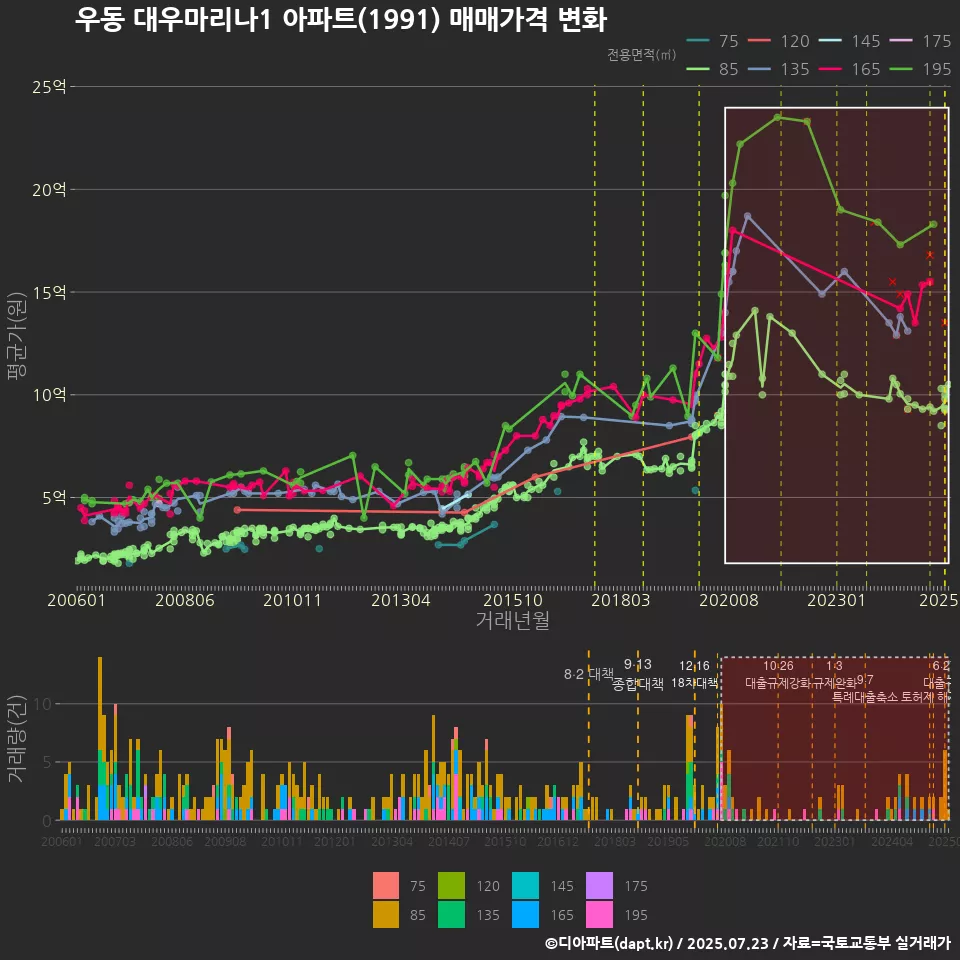Click the 135 line legend entry at top
This screenshot has width=960, height=960.
tap(779, 69)
